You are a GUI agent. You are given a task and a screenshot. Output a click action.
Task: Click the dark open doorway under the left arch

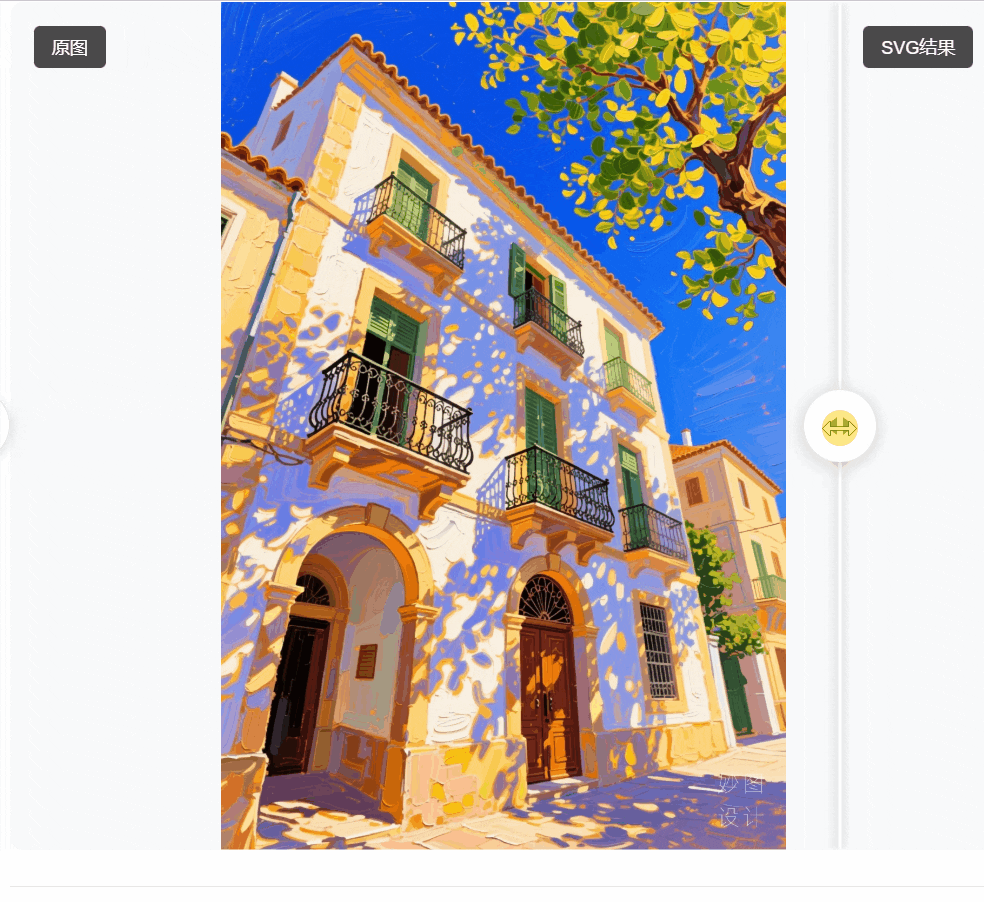tap(296, 694)
